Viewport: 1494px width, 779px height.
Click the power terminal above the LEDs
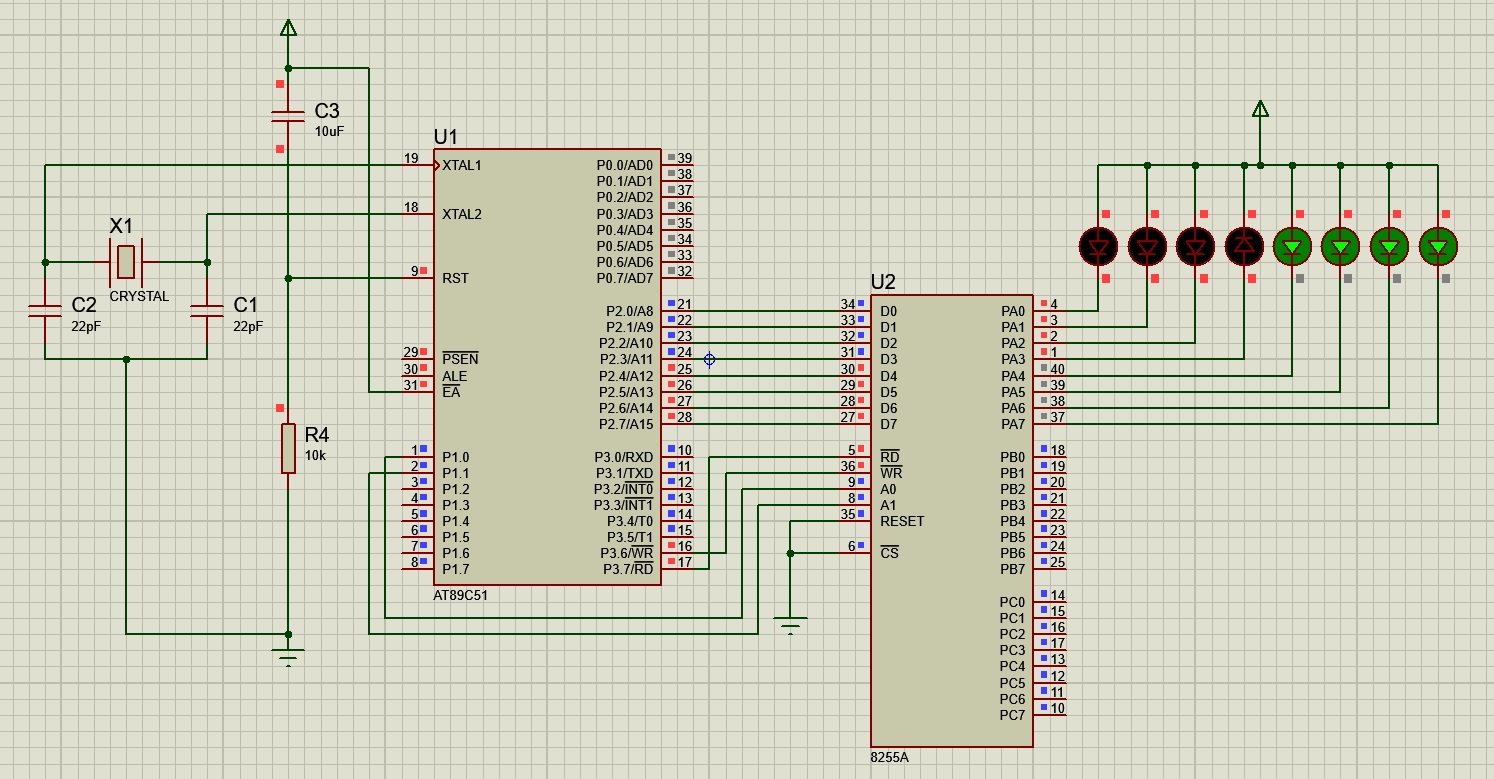tap(1260, 109)
